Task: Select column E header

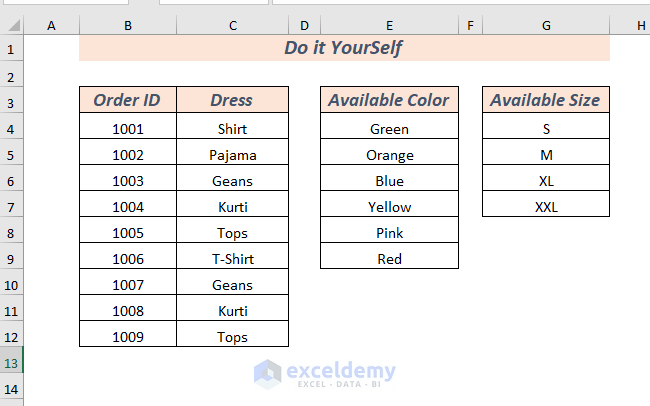Action: tap(389, 24)
